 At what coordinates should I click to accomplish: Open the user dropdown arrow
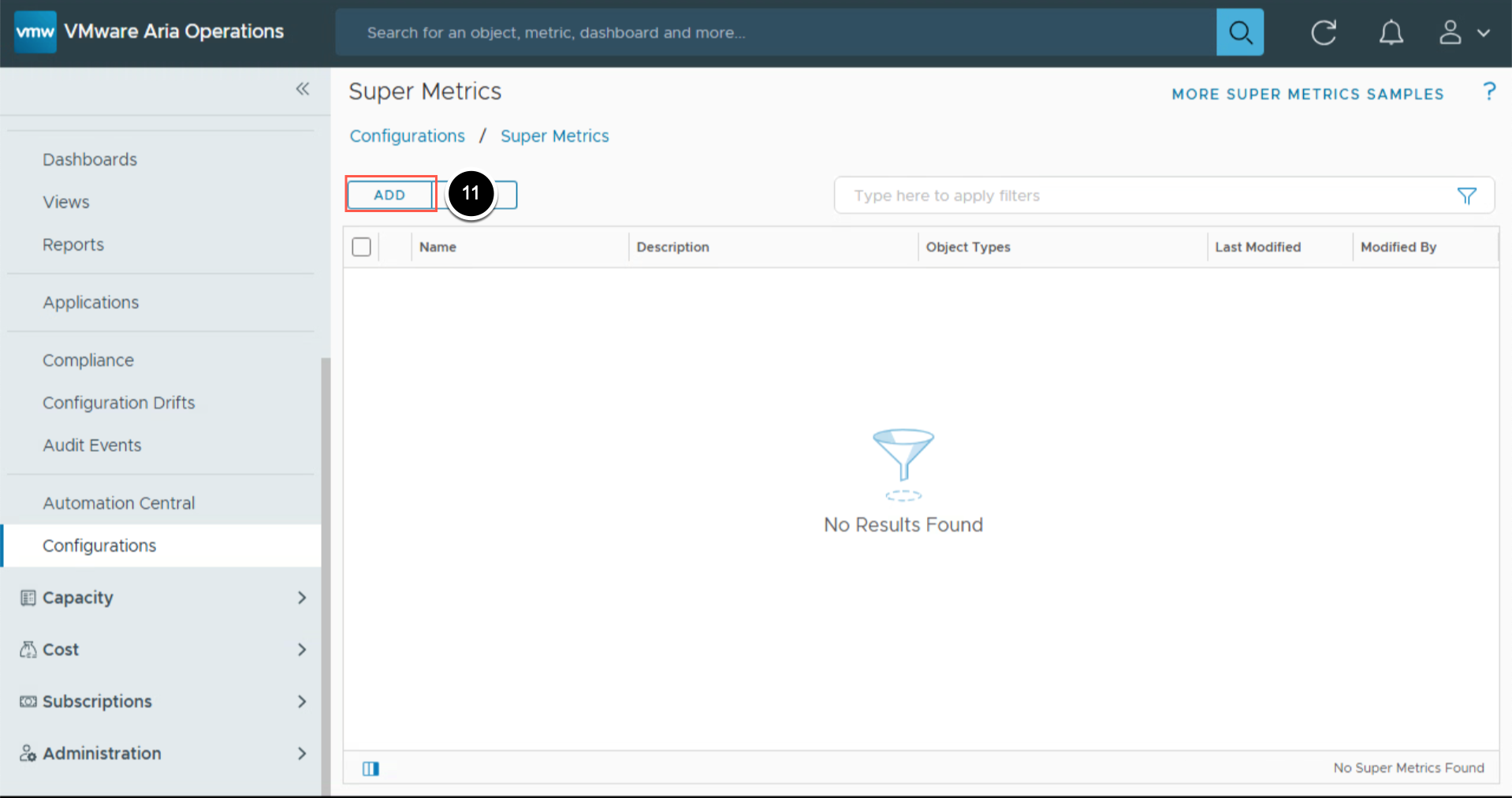pos(1484,33)
